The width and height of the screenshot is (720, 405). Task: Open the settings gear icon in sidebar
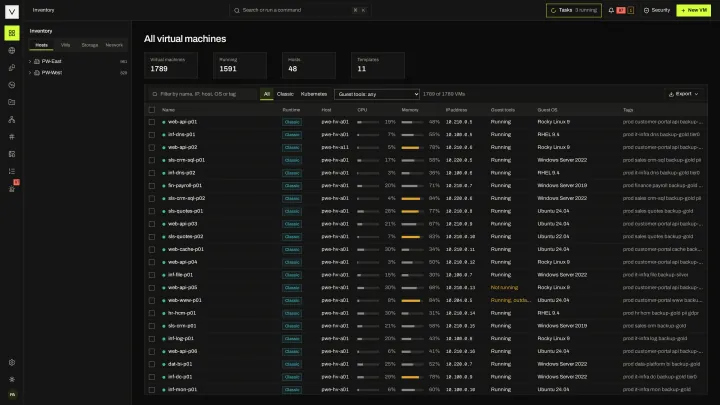(x=12, y=362)
